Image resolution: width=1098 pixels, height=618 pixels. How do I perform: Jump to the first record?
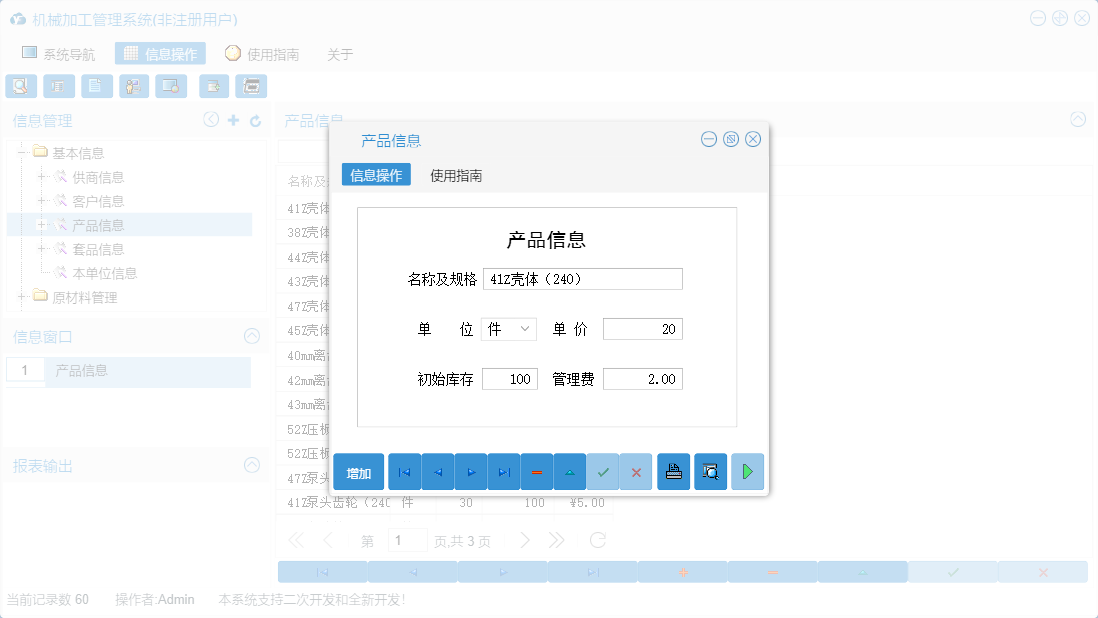pos(404,471)
